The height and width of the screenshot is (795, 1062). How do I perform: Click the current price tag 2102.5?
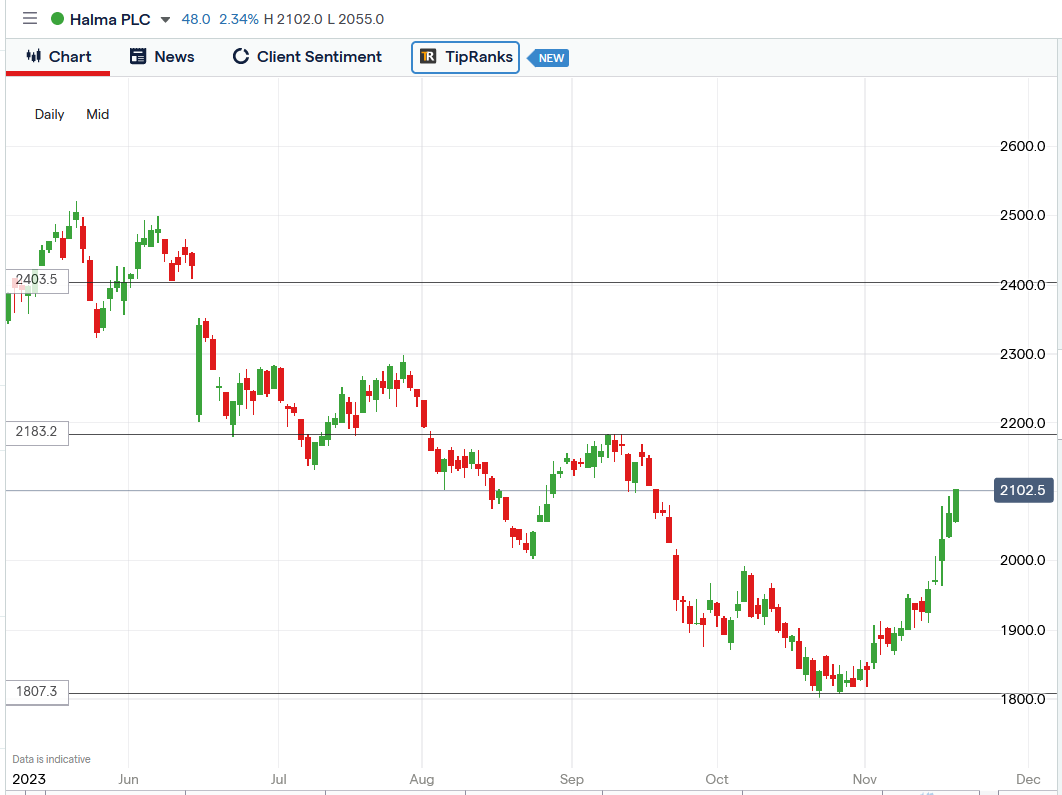coord(1023,490)
